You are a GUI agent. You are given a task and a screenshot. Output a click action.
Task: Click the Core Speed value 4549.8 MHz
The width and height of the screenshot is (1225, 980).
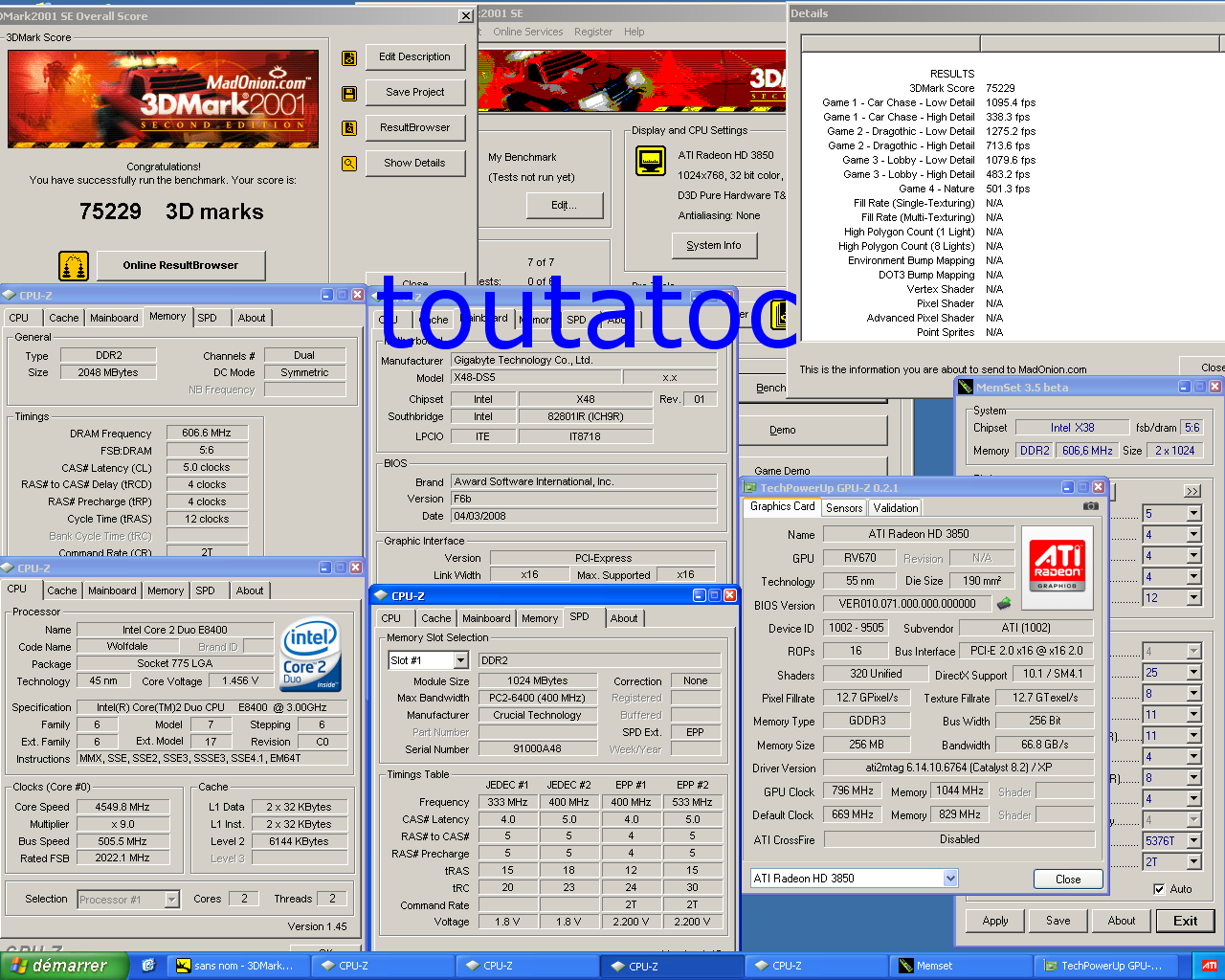pos(122,807)
